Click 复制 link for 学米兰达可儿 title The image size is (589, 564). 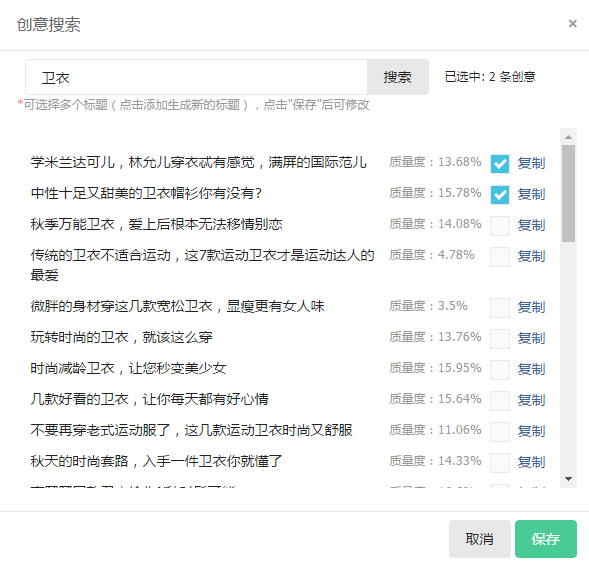point(531,163)
